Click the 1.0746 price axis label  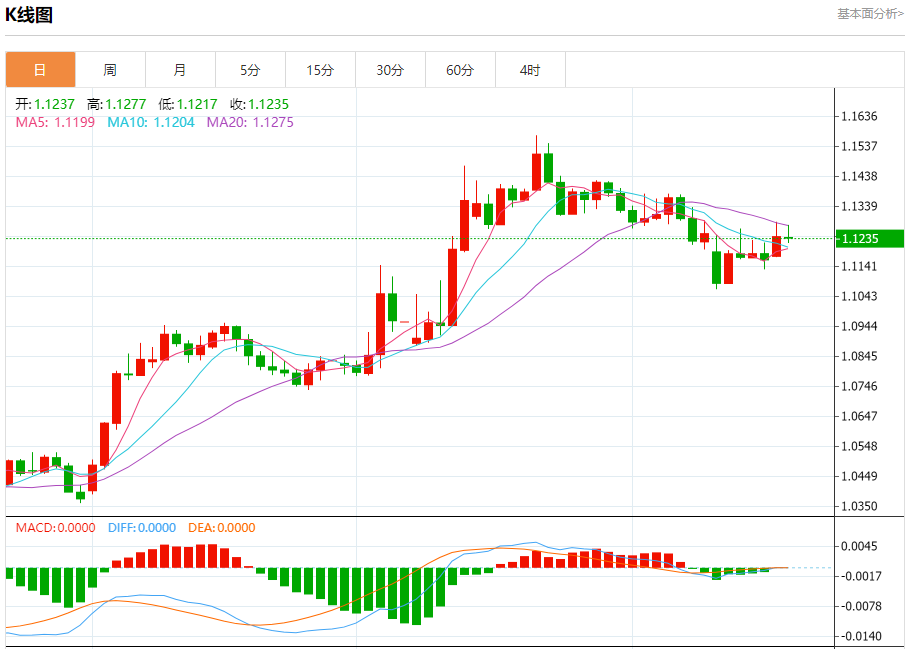859,386
